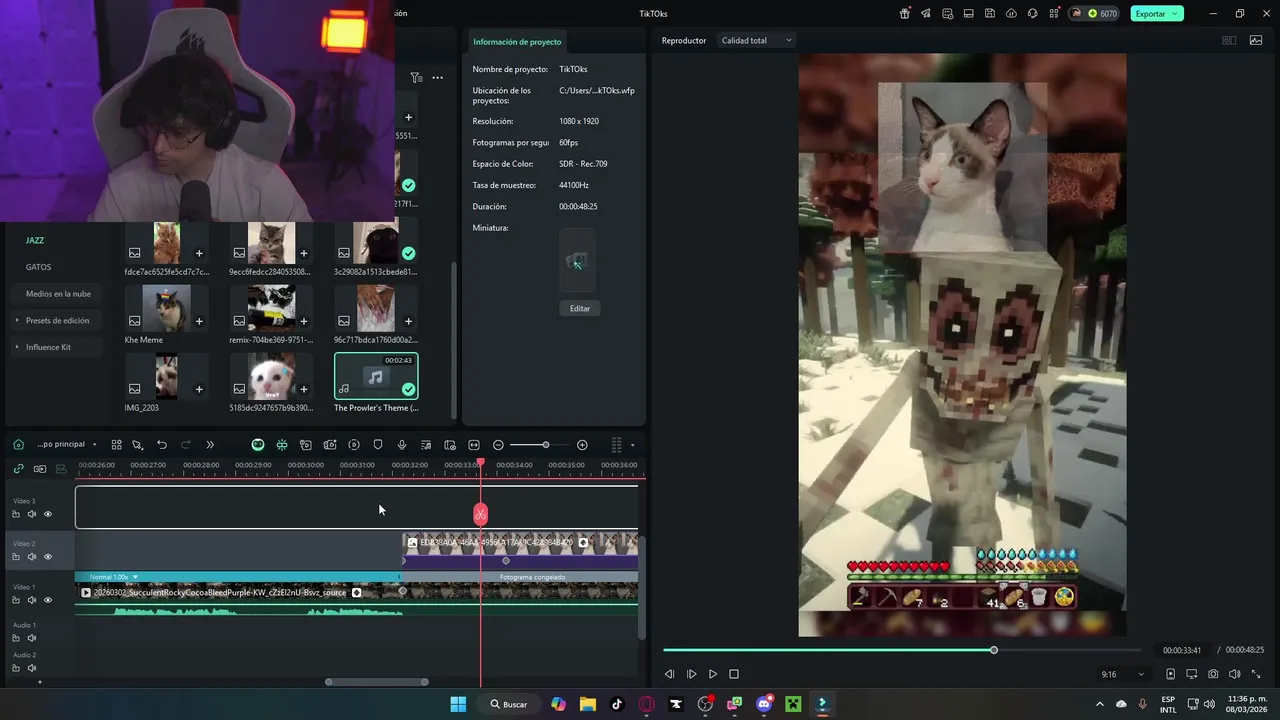
Task: Select The Prowler's Theme audio thumbnail
Action: click(376, 376)
